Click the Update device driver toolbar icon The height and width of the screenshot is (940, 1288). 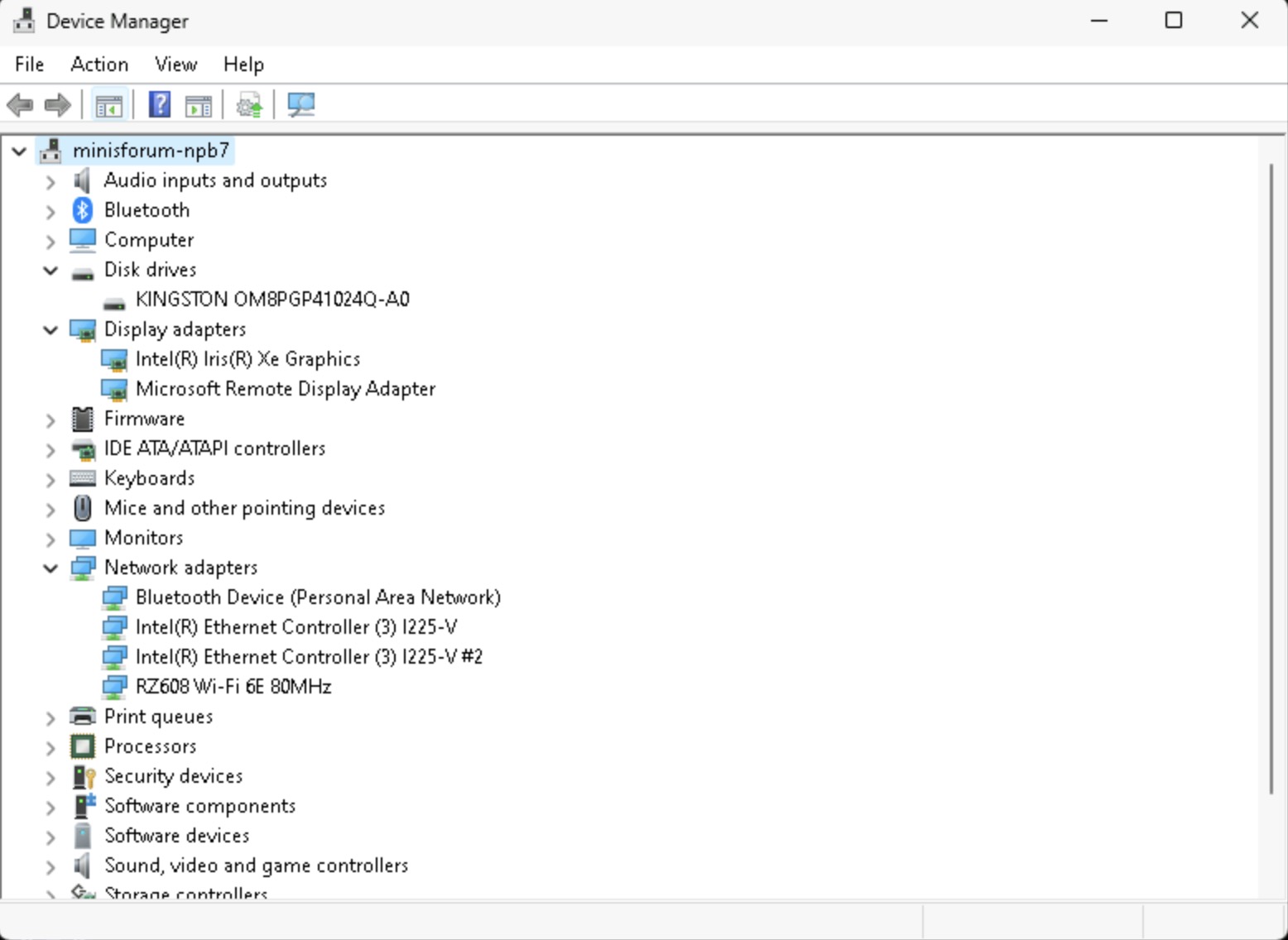coord(249,105)
